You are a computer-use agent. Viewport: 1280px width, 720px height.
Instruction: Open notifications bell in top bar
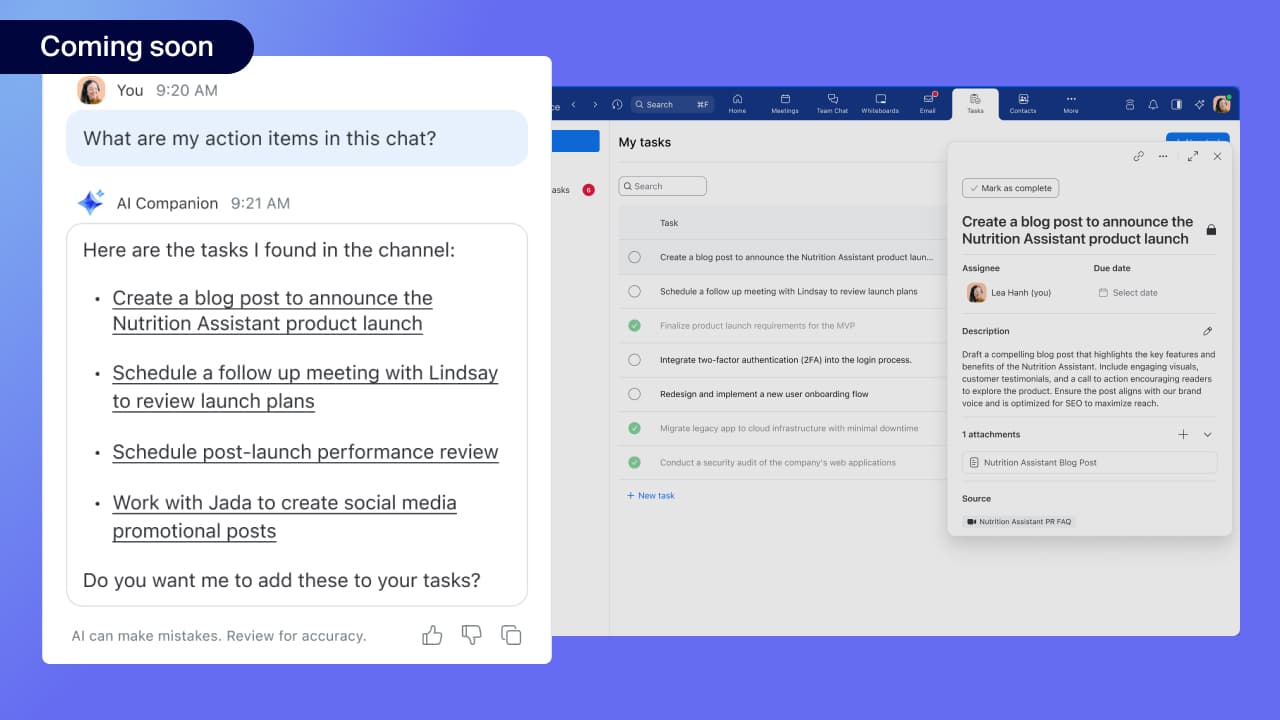pos(1153,104)
